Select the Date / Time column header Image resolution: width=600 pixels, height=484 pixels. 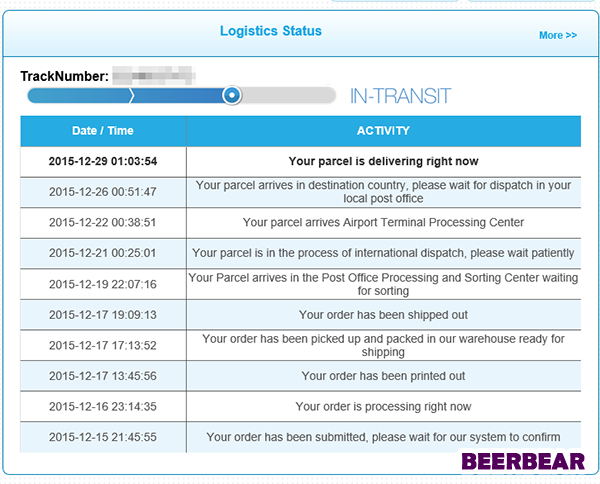tap(103, 131)
